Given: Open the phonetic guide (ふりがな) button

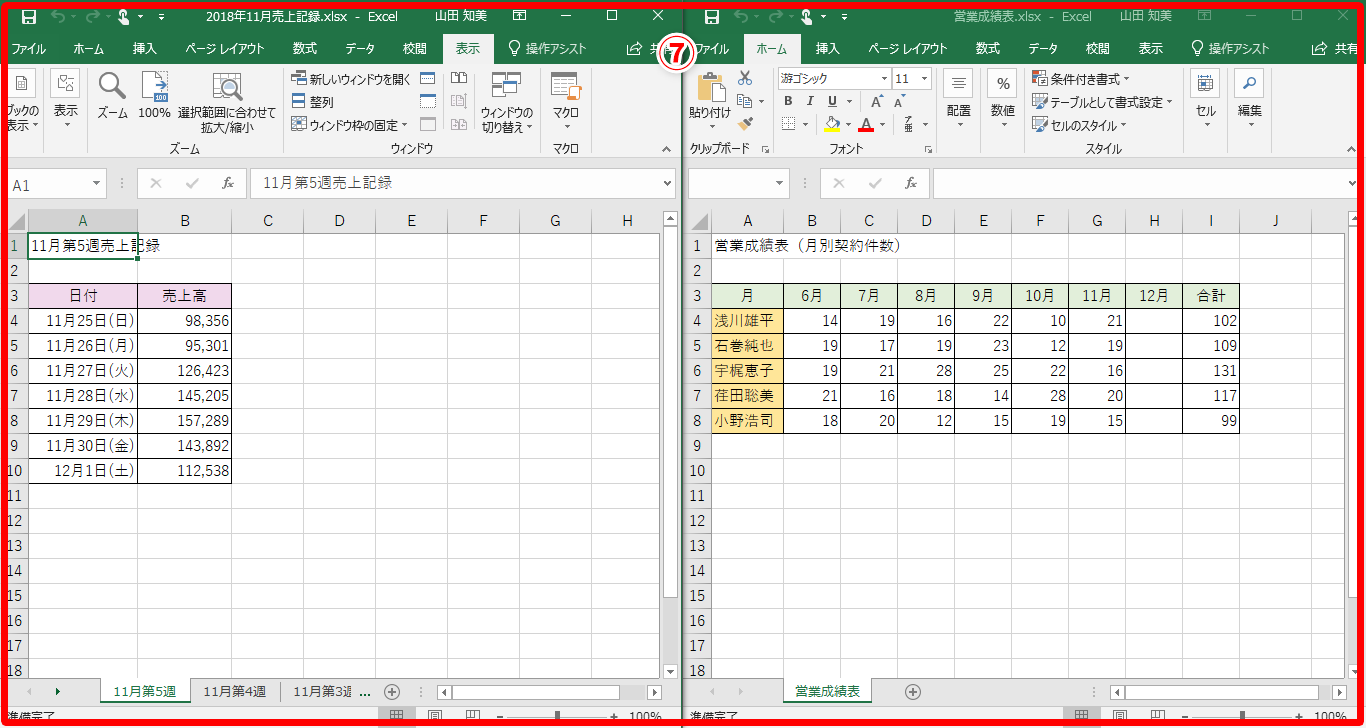Looking at the screenshot, I should 909,124.
